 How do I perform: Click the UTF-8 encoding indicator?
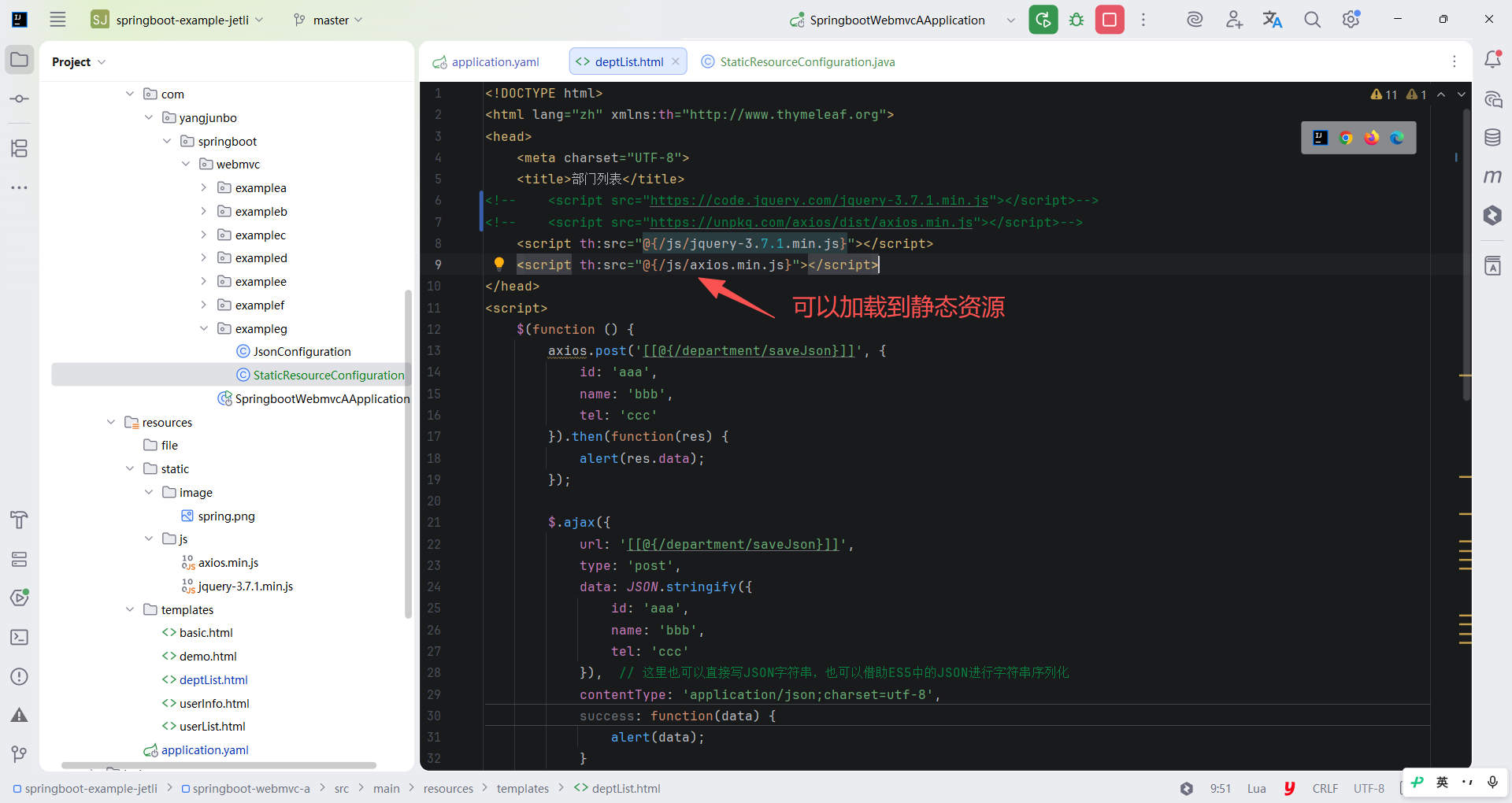click(1369, 788)
